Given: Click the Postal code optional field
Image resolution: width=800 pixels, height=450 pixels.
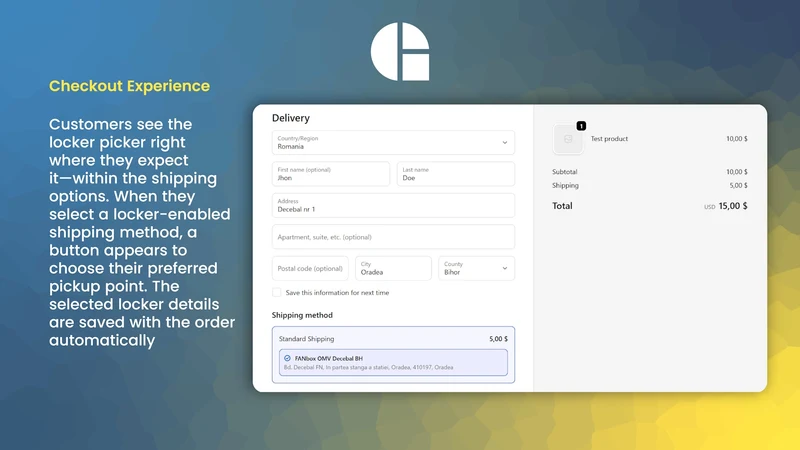Looking at the screenshot, I should [x=310, y=268].
